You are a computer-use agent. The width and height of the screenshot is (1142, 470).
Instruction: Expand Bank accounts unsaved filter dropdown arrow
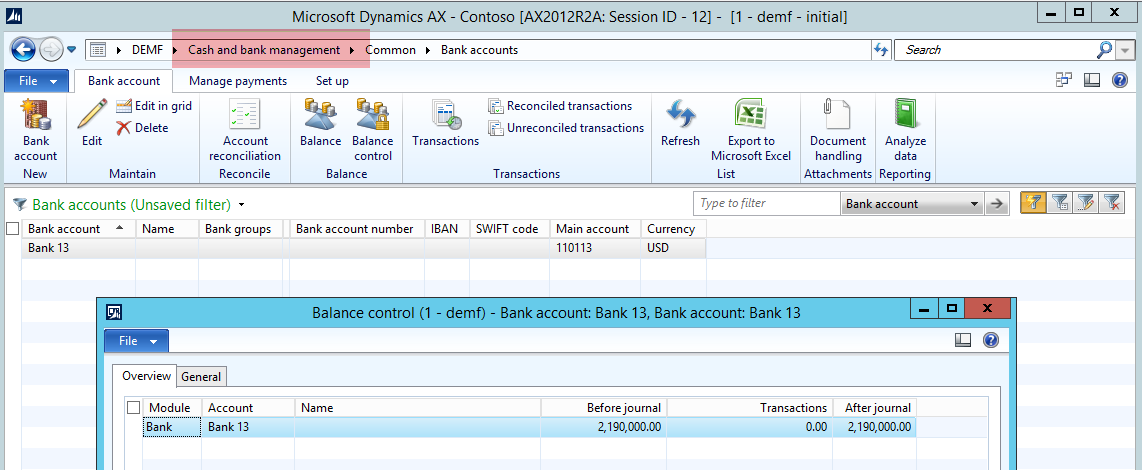pyautogui.click(x=241, y=205)
